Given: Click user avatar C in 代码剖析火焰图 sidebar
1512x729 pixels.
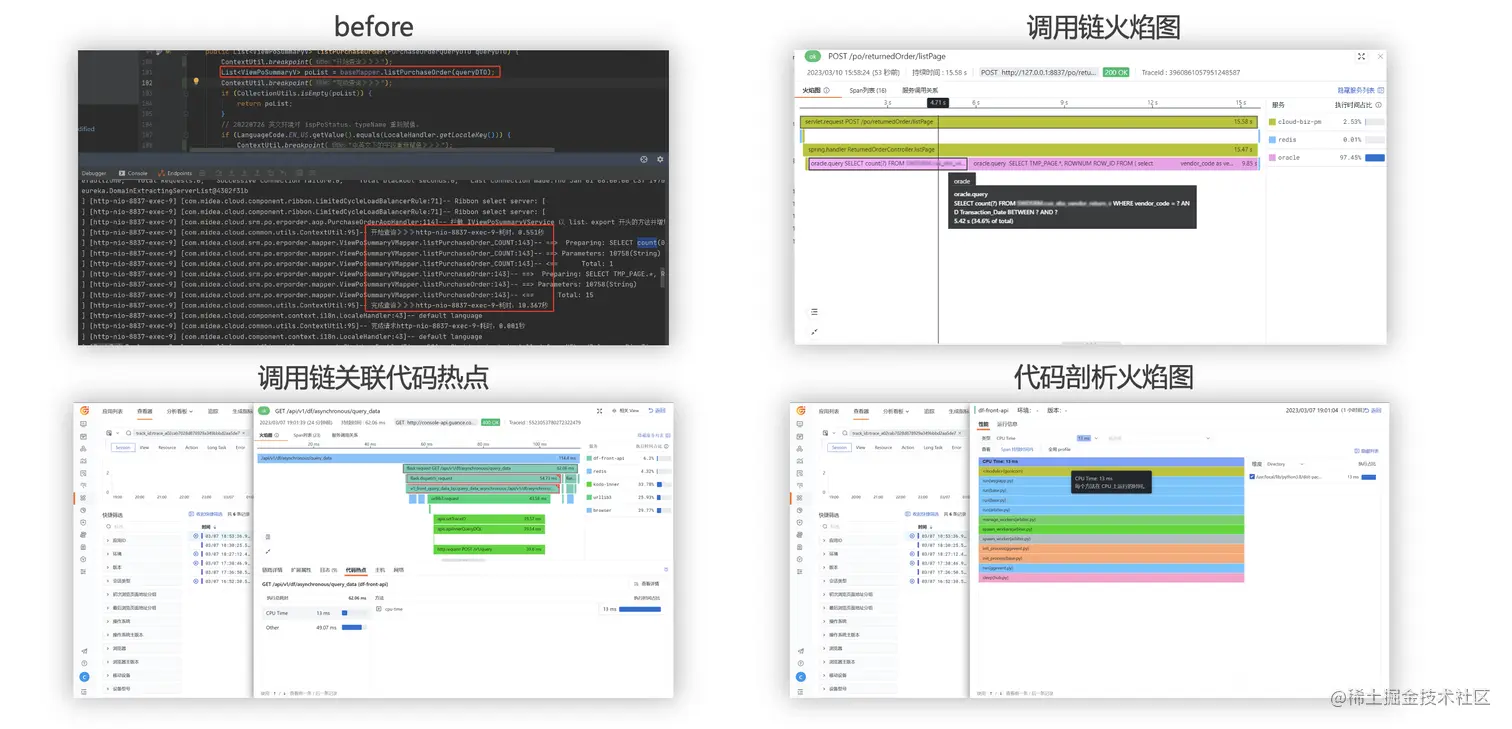Looking at the screenshot, I should pos(801,677).
